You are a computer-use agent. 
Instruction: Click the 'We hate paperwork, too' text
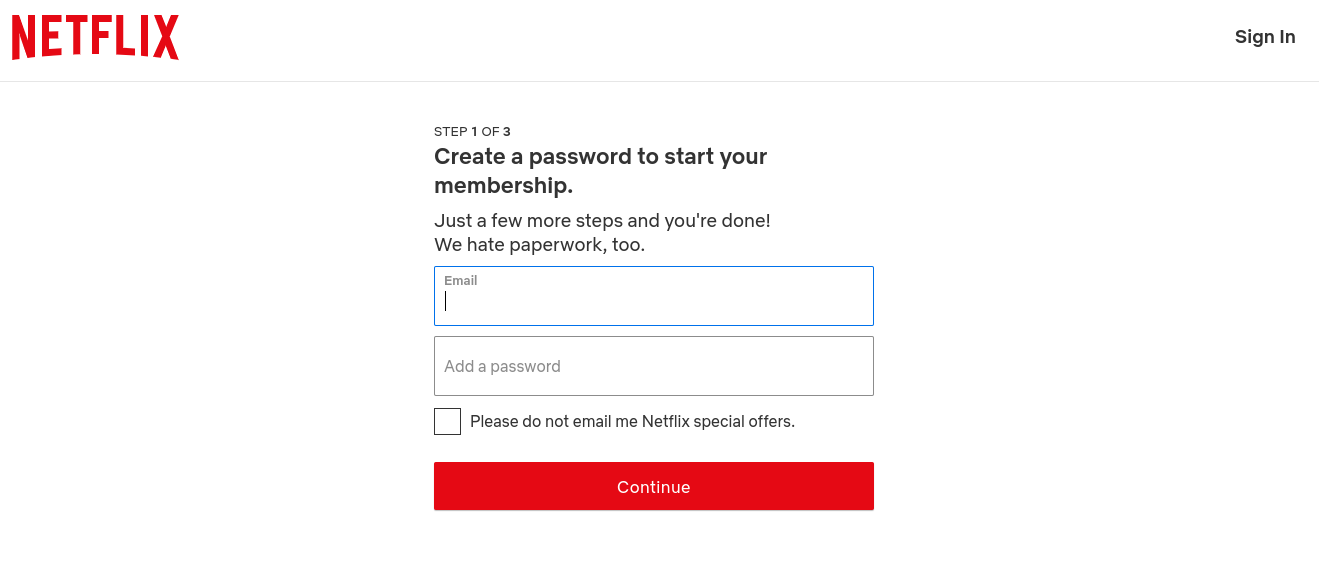coord(541,244)
